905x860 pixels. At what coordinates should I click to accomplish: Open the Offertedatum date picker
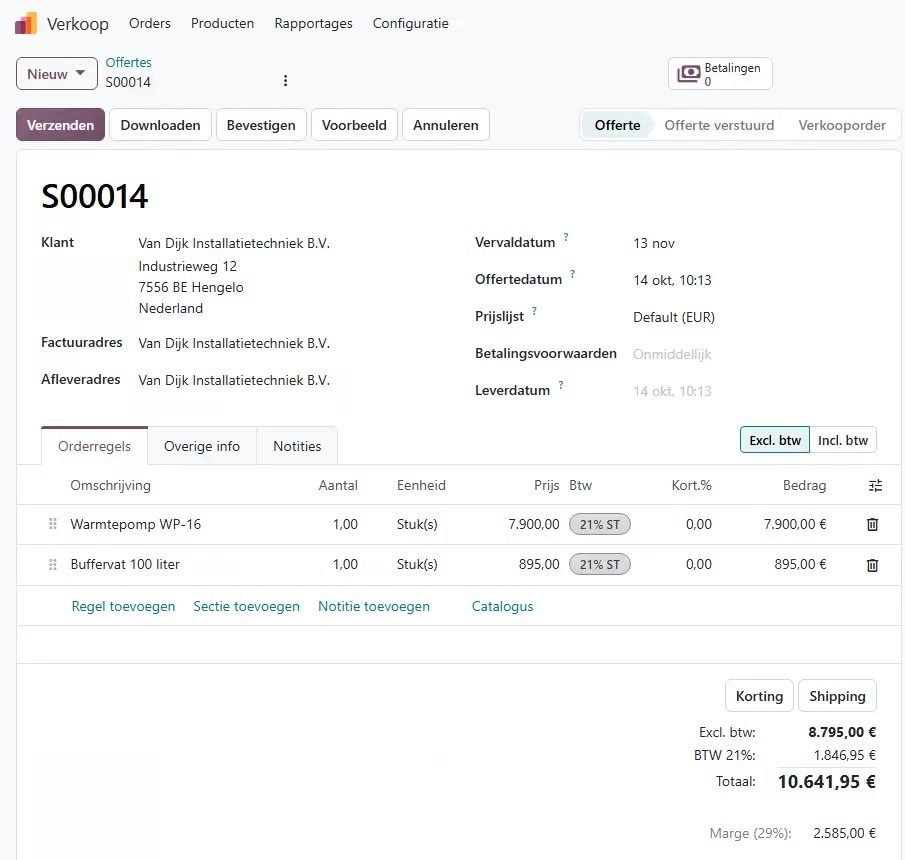[x=672, y=280]
